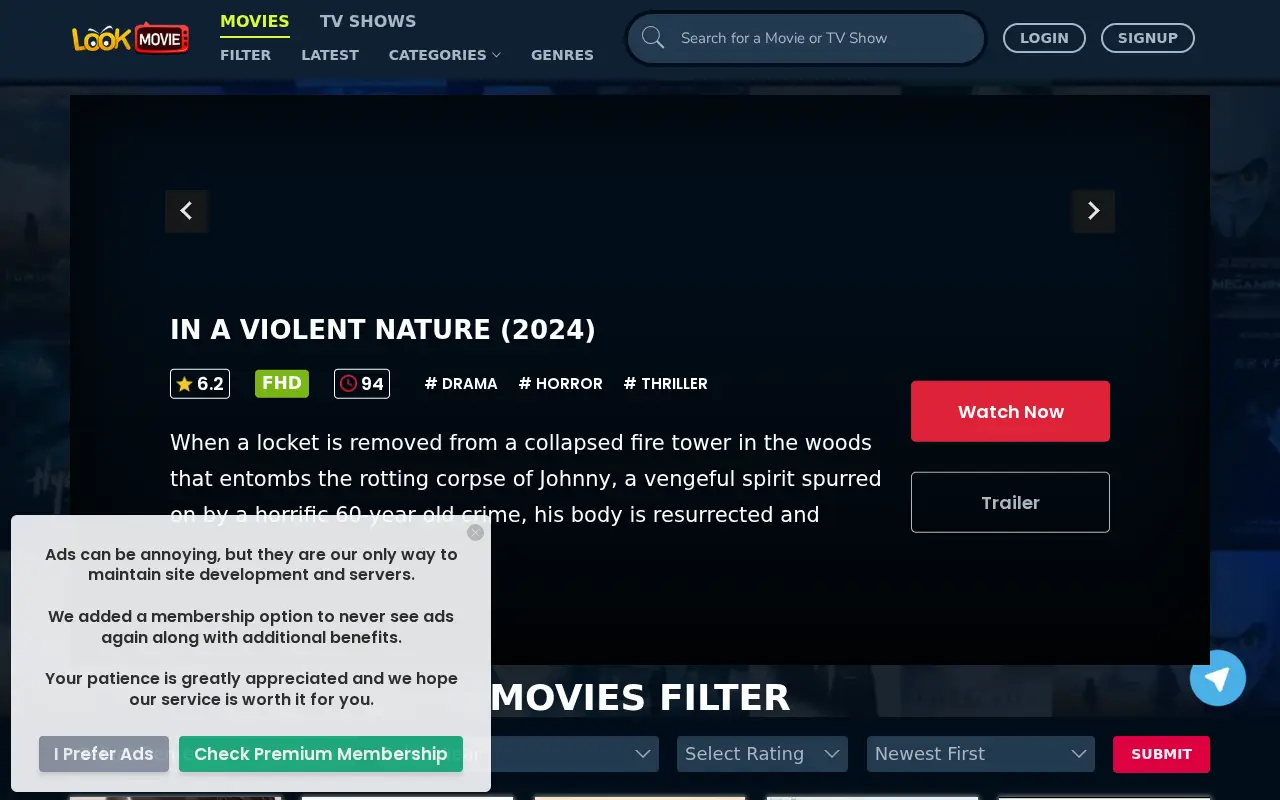Open the Newest First sort dropdown

point(981,754)
